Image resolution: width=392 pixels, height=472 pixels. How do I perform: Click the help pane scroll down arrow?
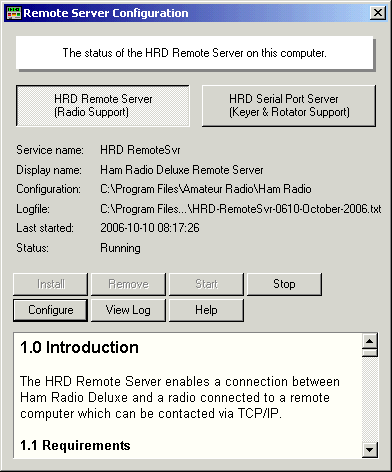[370, 450]
